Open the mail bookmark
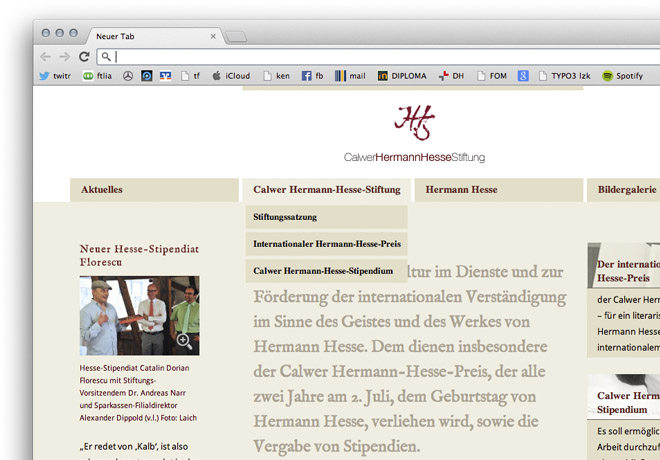The width and height of the screenshot is (660, 460). click(350, 76)
